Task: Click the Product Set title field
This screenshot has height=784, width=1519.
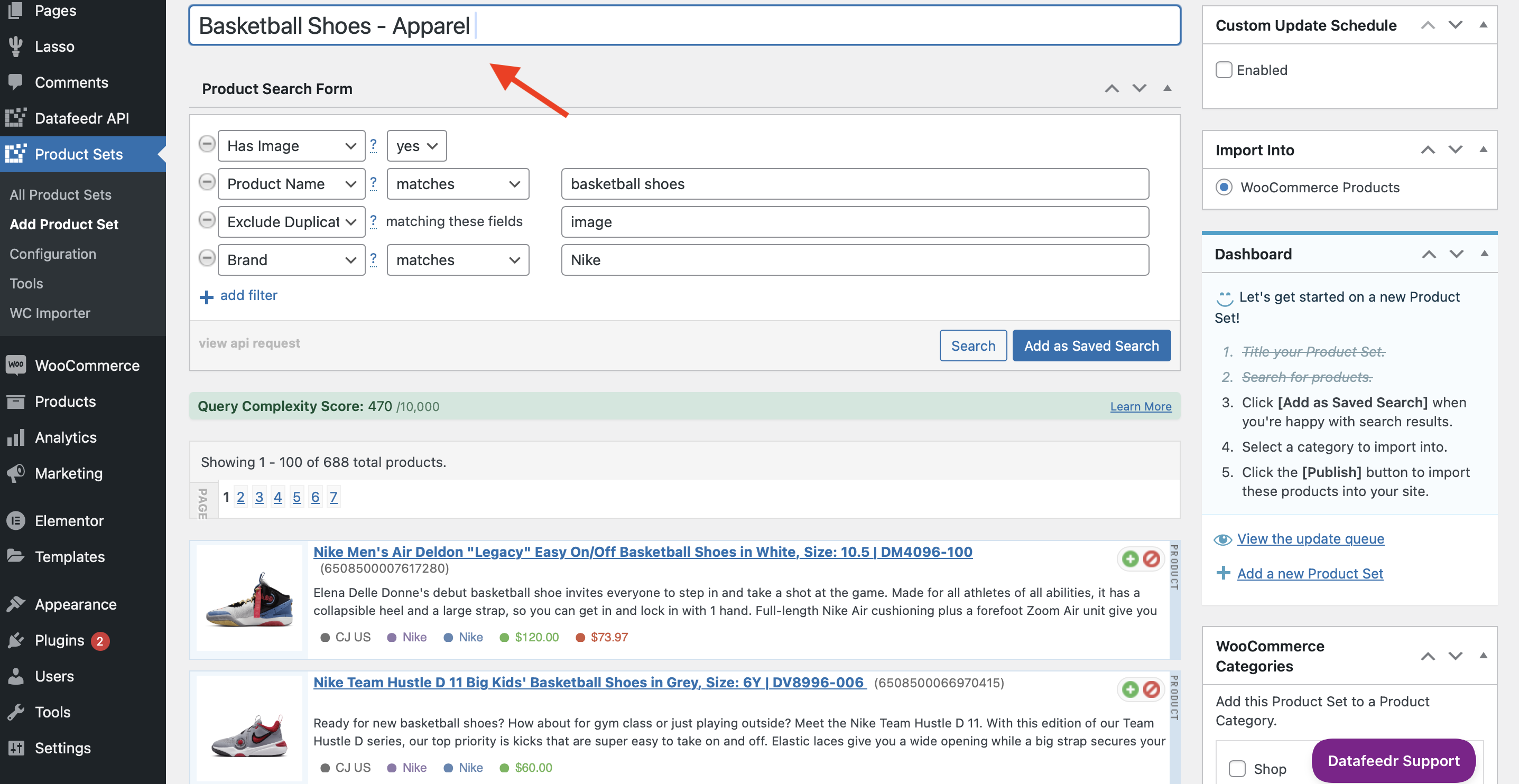Action: 684,25
